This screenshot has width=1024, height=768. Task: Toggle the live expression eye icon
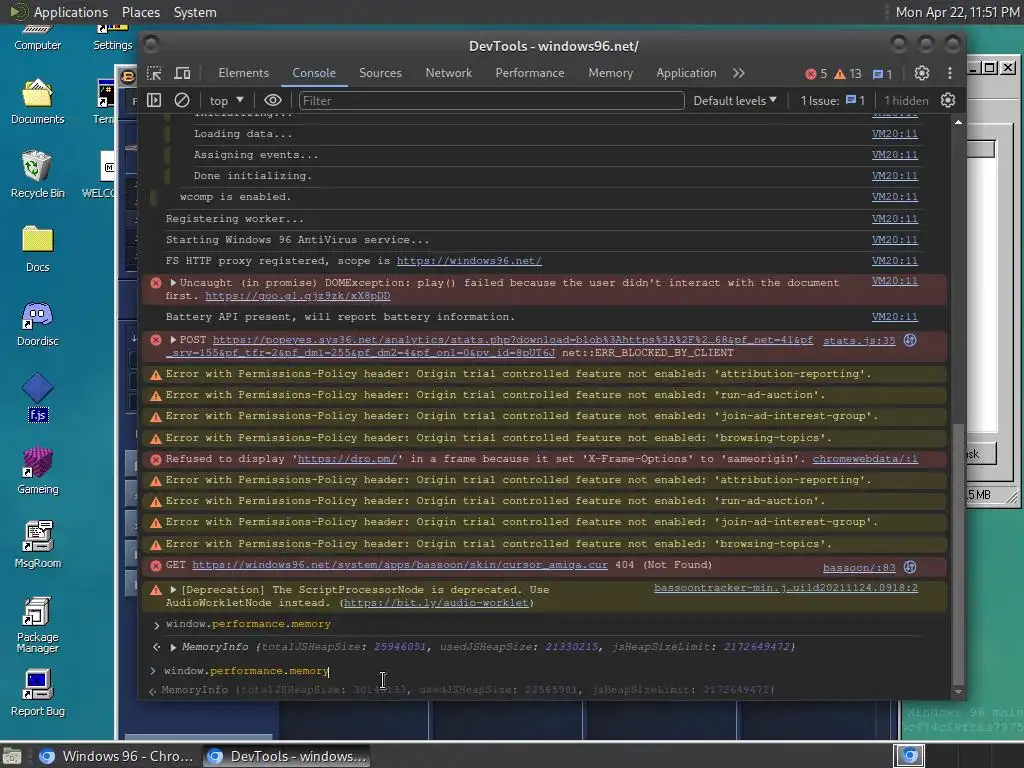pyautogui.click(x=273, y=101)
